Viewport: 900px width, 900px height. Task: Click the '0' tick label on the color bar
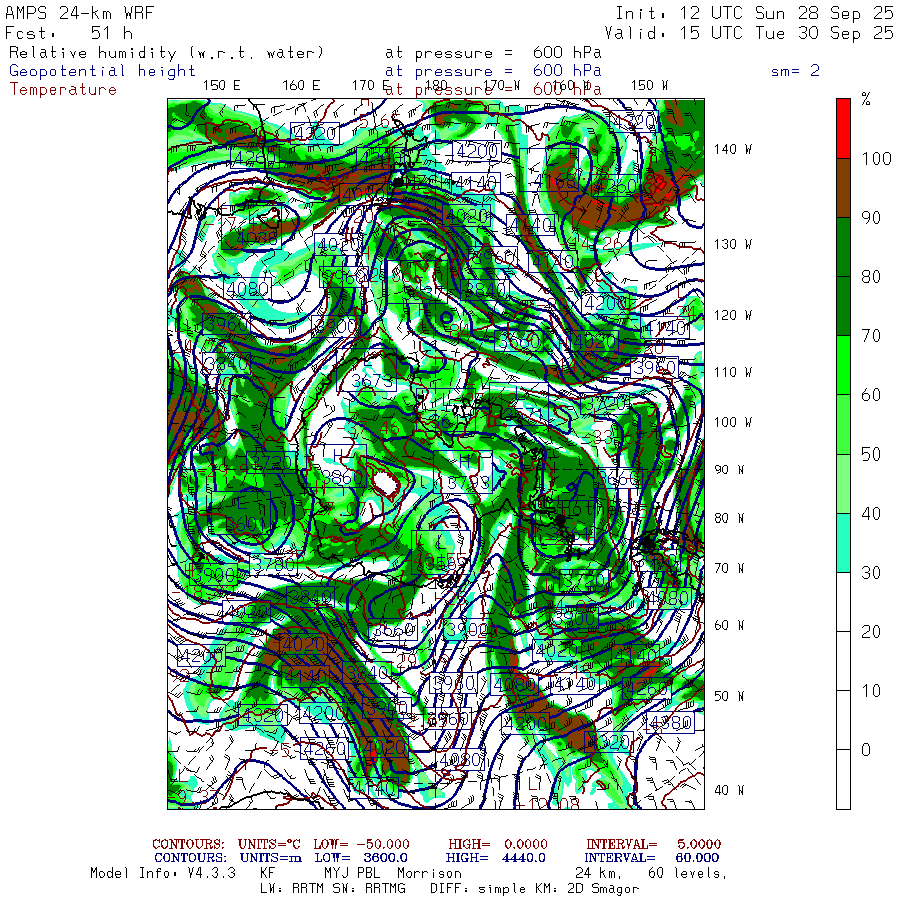click(866, 750)
